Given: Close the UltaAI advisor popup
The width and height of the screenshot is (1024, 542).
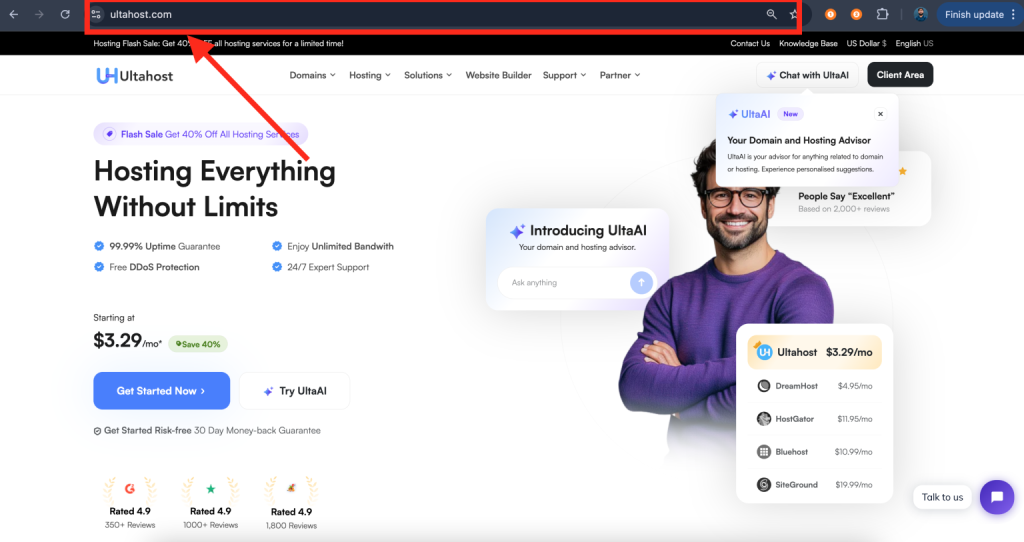Looking at the screenshot, I should 880,114.
